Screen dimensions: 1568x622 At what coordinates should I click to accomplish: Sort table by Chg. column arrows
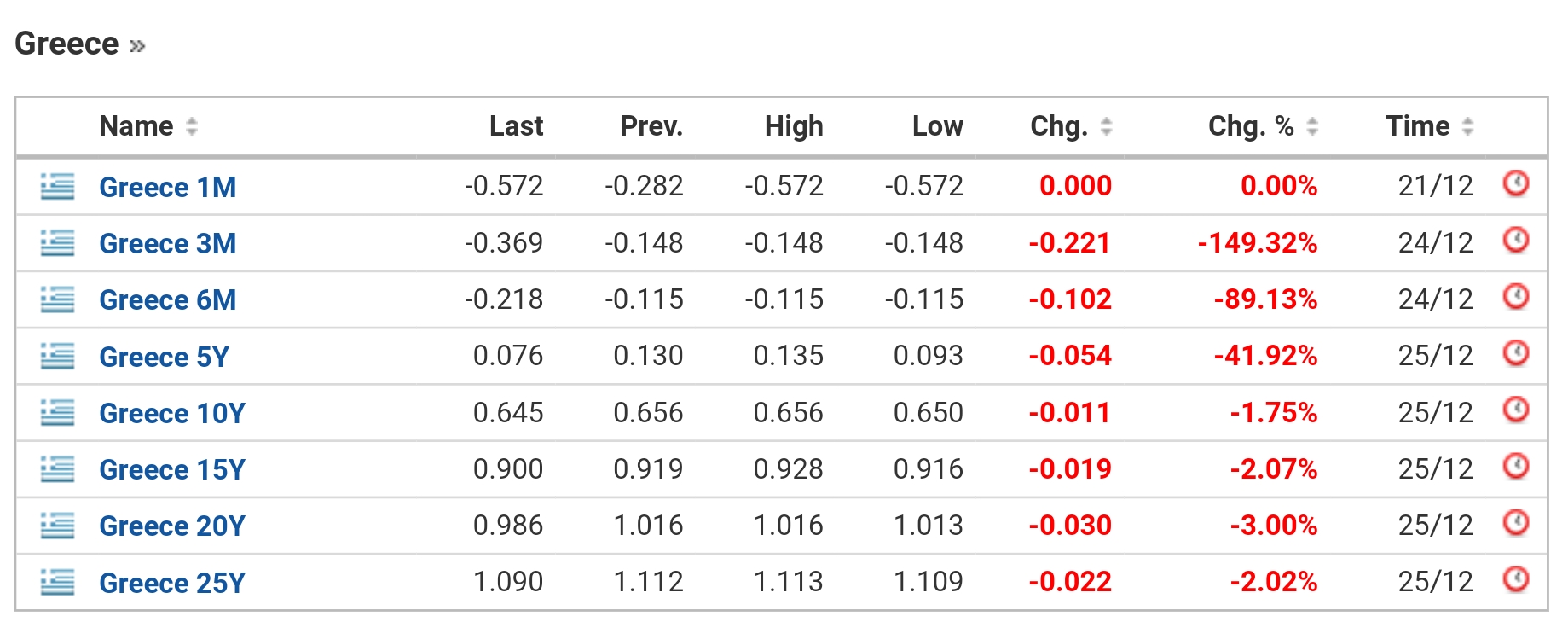coord(1106,126)
